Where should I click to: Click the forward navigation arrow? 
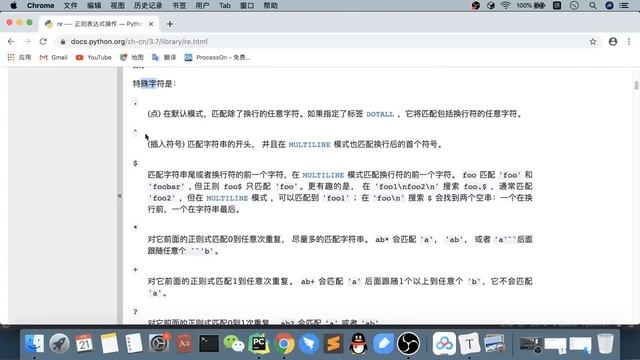pos(27,42)
